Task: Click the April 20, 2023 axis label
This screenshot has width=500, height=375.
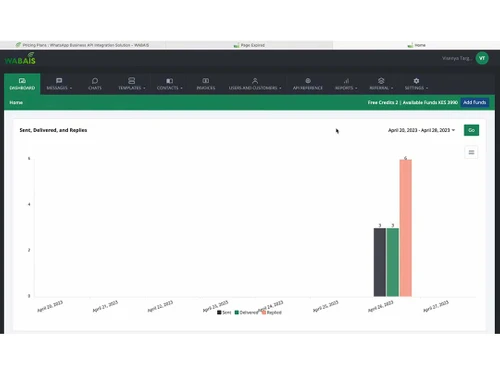Action: coord(50,306)
